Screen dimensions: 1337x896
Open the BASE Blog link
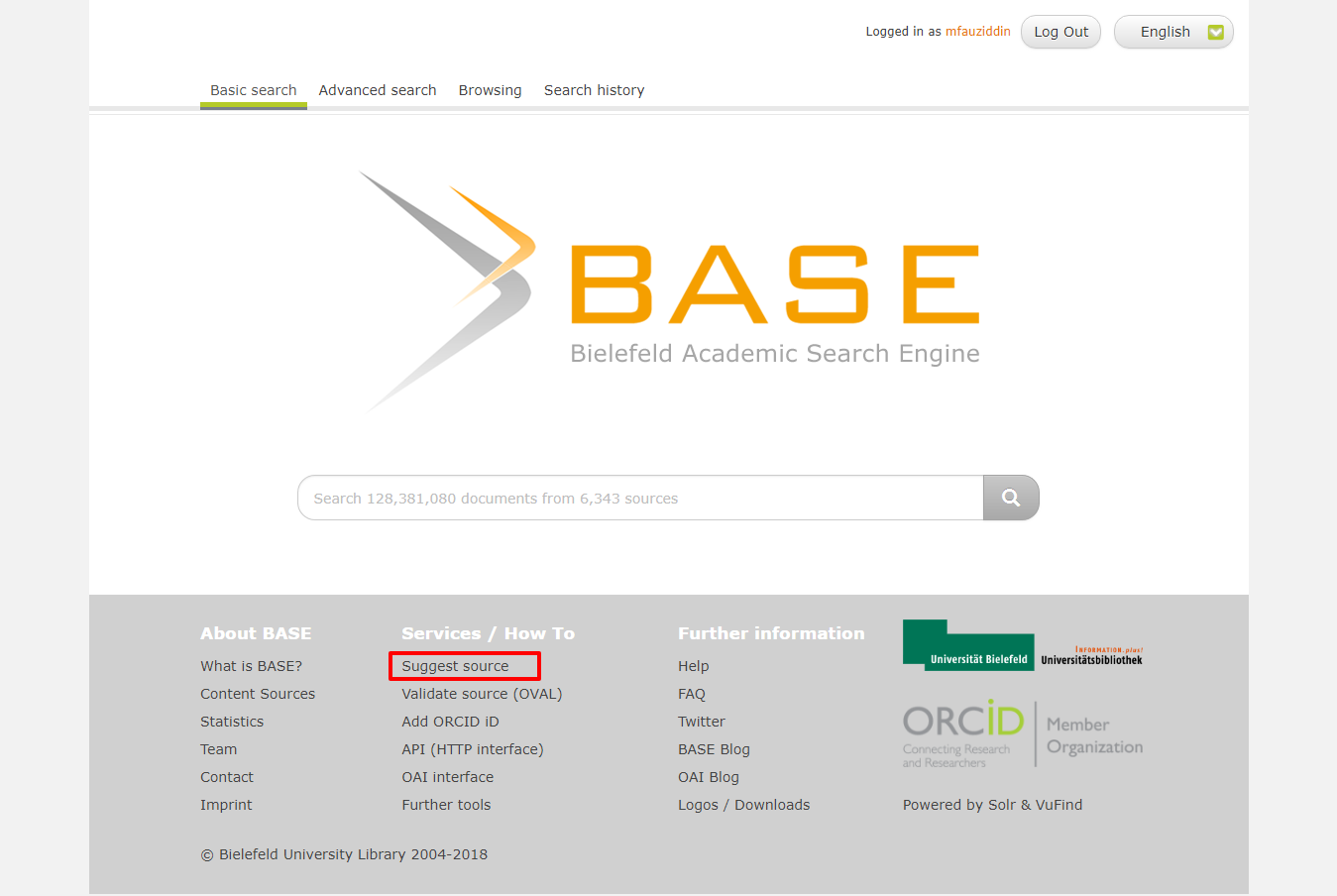click(x=714, y=749)
